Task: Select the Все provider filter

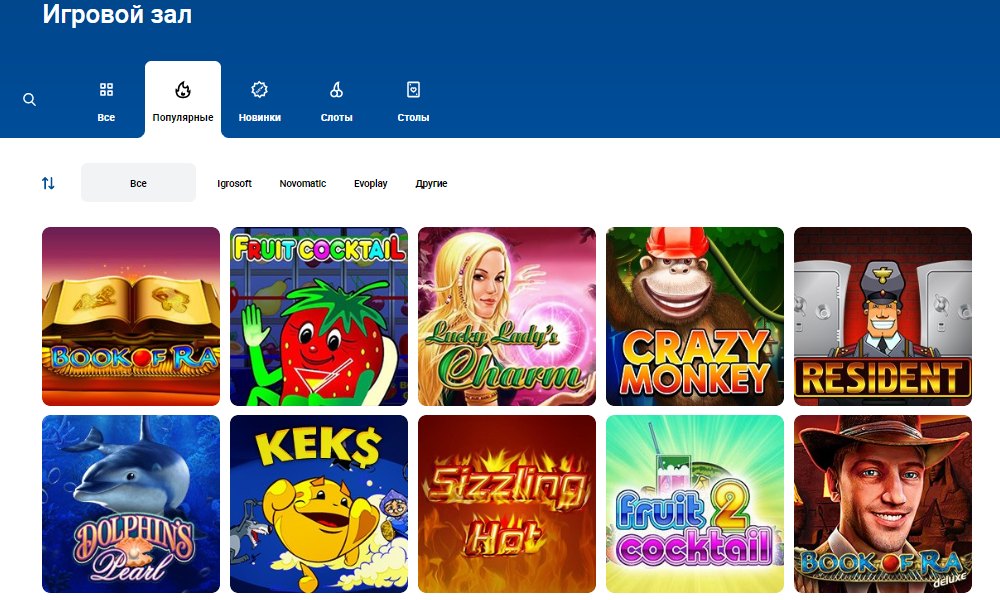Action: (x=138, y=183)
